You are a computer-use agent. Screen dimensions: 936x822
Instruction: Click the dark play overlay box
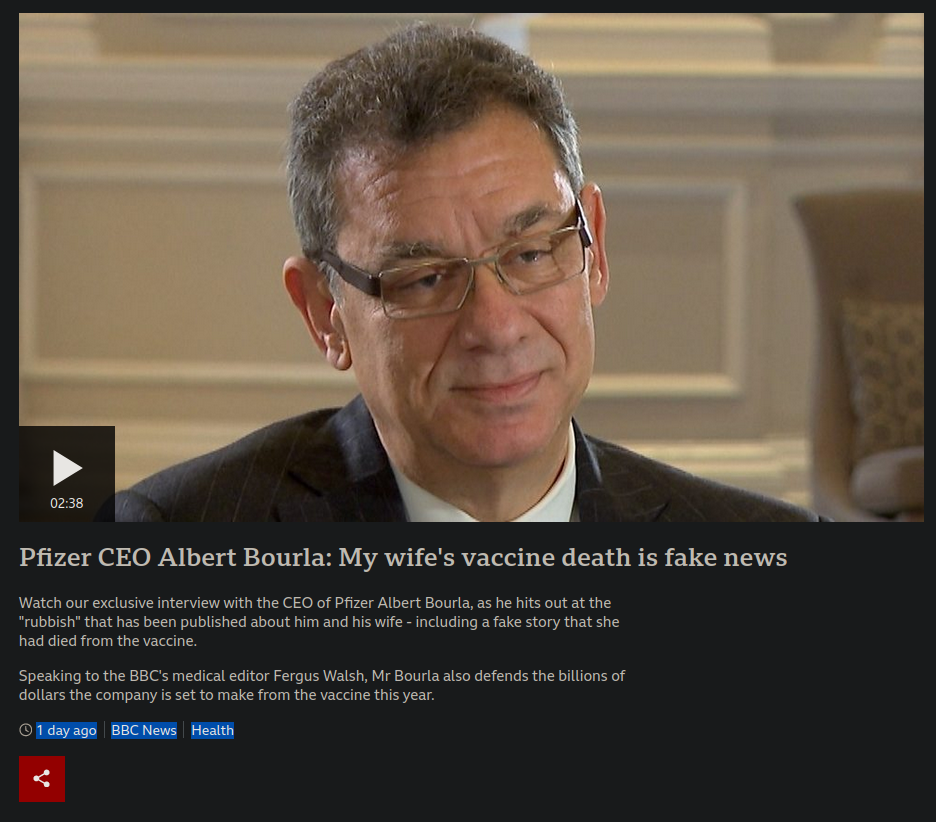(67, 473)
